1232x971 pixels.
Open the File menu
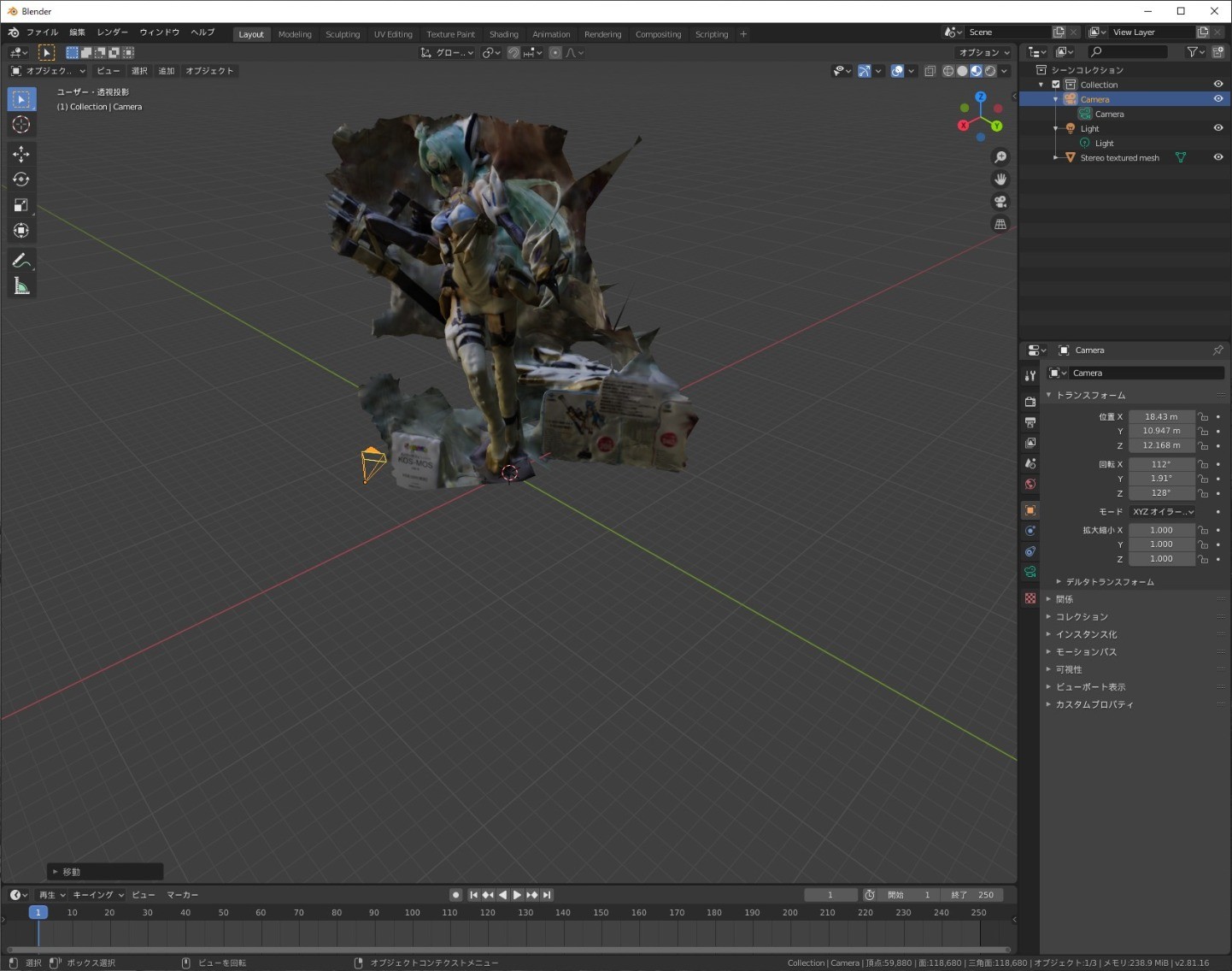pyautogui.click(x=42, y=32)
